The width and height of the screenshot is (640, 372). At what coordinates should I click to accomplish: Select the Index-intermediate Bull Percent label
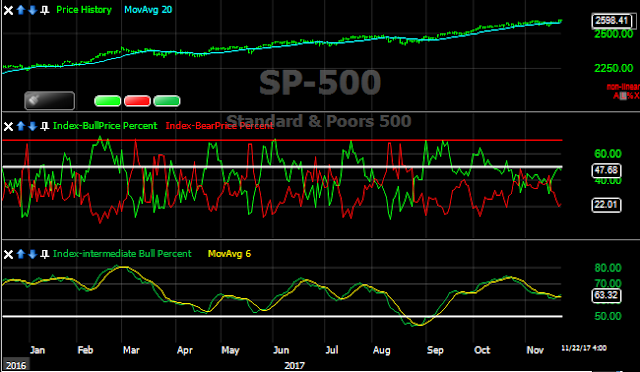click(122, 254)
